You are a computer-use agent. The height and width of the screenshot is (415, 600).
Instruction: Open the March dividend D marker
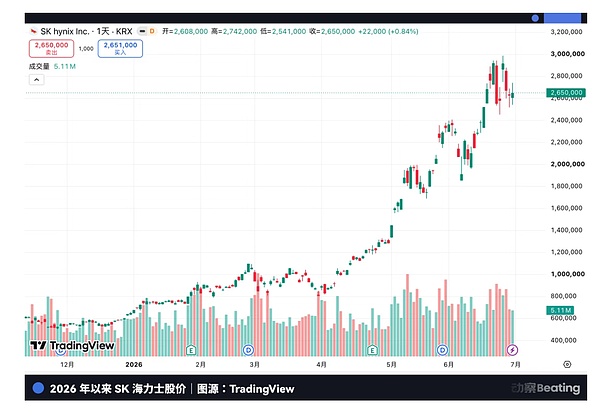point(248,350)
